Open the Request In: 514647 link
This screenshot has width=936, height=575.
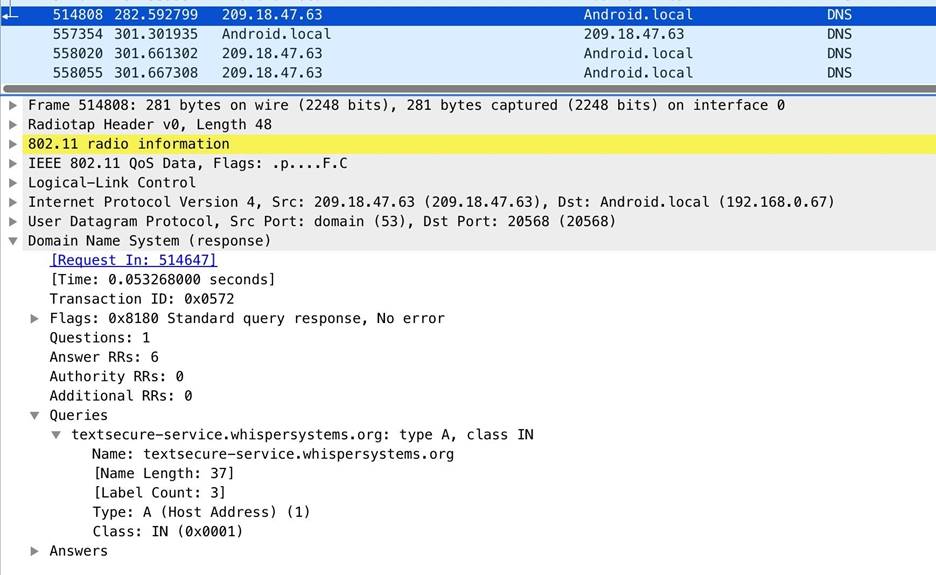pos(133,260)
